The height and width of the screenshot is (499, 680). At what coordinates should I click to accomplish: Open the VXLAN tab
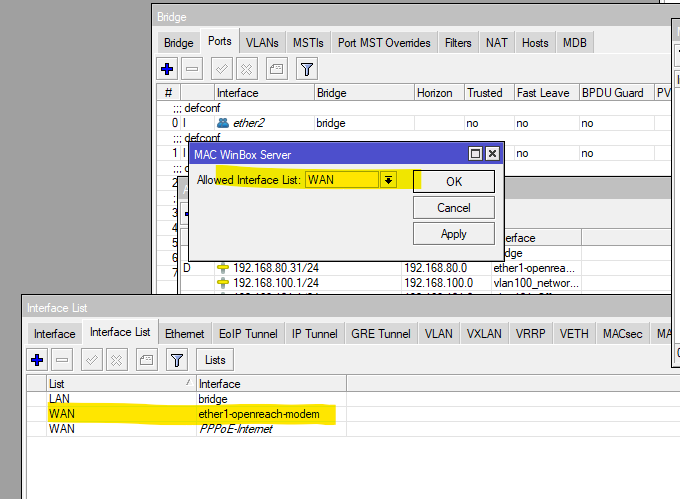coord(484,334)
